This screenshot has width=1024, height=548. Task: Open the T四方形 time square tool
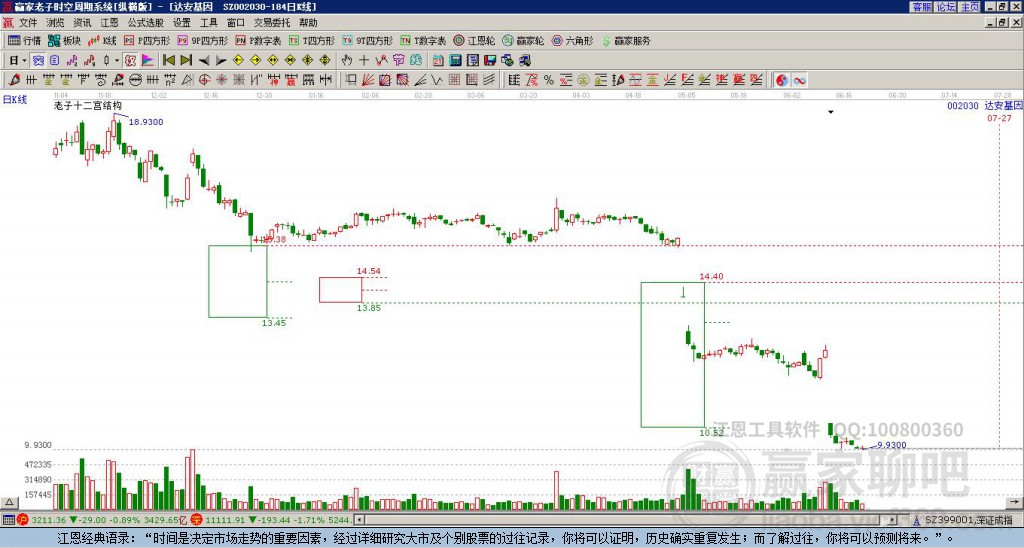(312, 40)
